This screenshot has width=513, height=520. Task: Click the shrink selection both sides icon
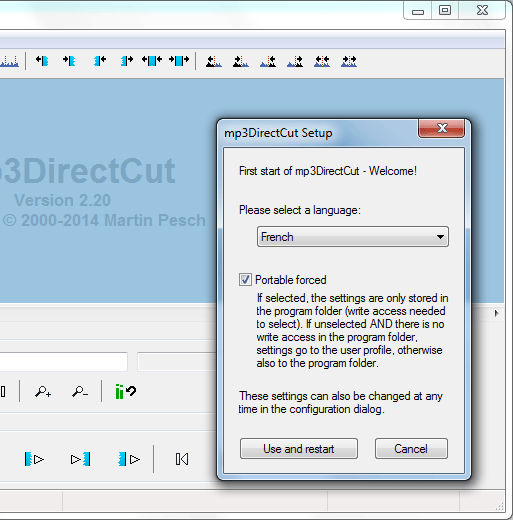(179, 61)
